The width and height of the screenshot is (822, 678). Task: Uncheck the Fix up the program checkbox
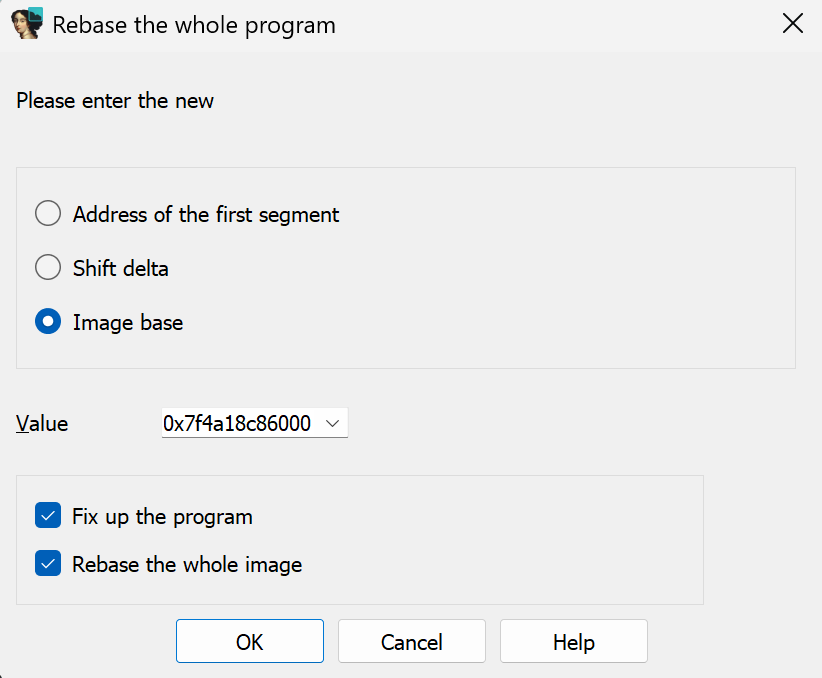48,515
